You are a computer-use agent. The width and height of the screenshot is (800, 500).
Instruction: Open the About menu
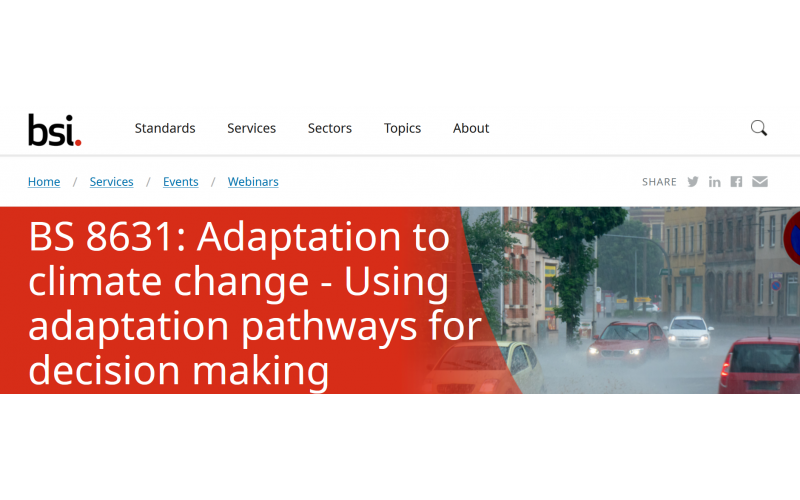[471, 128]
